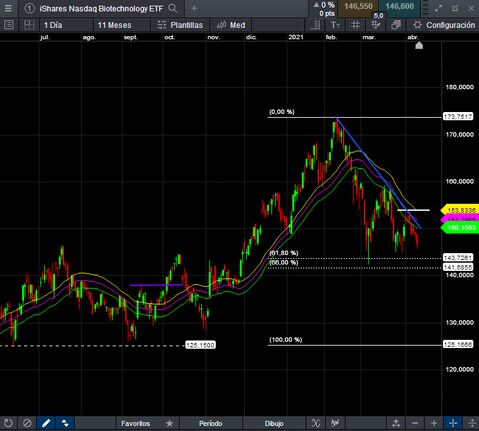Image resolution: width=479 pixels, height=431 pixels.
Task: Open the list panel icon left of grid layout
Action: coord(9,25)
